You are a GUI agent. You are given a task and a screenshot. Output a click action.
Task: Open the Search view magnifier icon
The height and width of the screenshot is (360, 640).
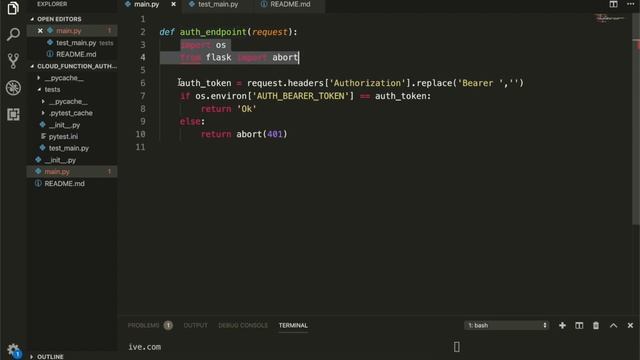pyautogui.click(x=13, y=34)
